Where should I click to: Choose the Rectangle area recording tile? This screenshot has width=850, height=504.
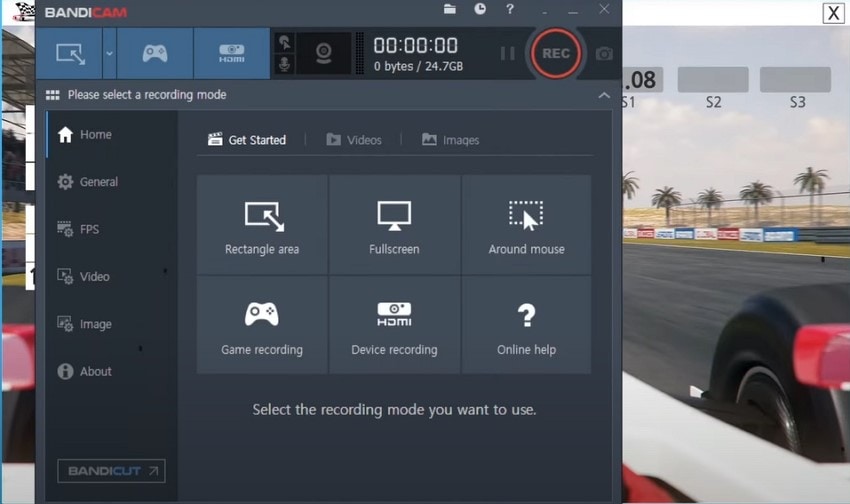tap(262, 225)
